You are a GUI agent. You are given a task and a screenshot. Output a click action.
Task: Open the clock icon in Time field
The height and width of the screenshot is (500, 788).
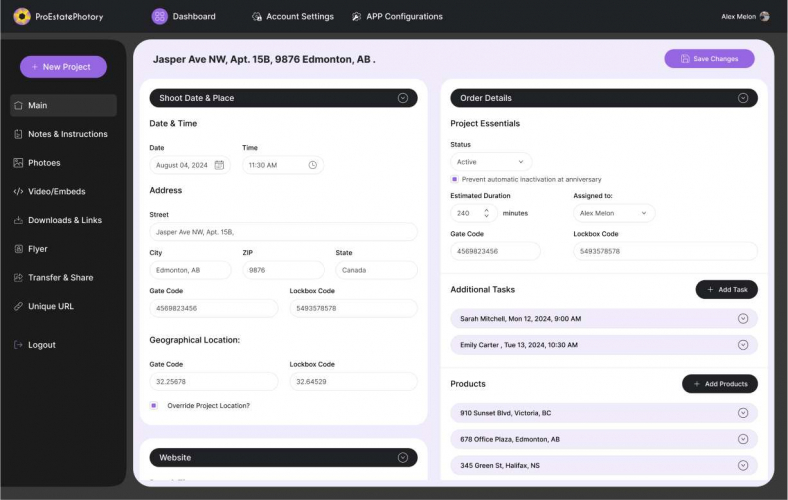point(313,165)
